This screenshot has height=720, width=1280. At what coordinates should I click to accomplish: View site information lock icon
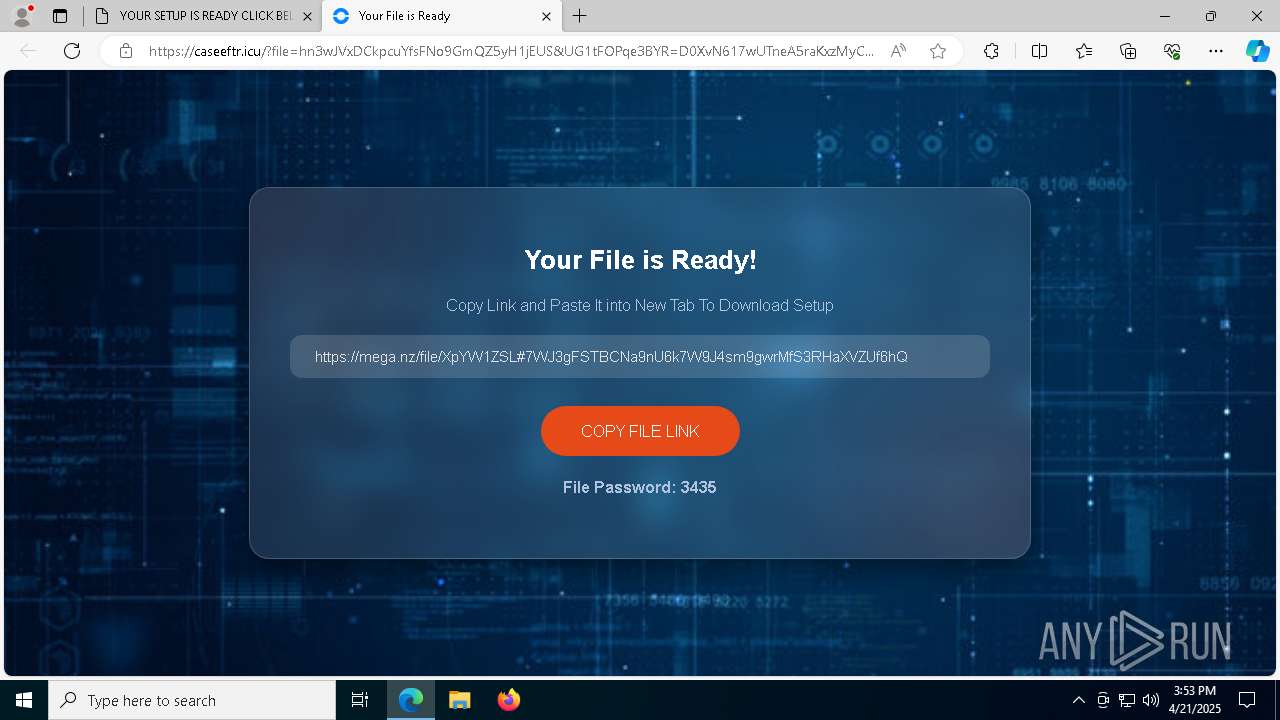pos(126,51)
